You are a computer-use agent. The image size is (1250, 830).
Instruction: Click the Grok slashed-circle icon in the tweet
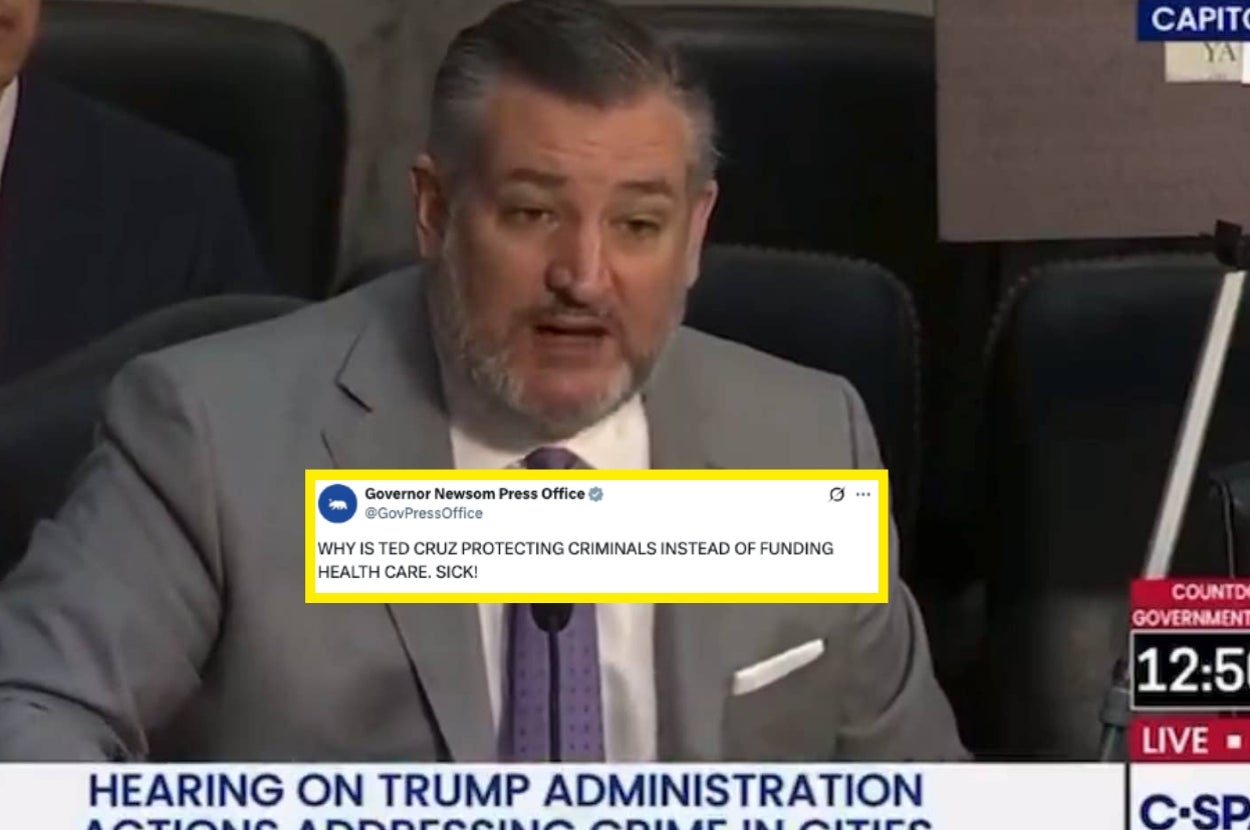(x=837, y=494)
